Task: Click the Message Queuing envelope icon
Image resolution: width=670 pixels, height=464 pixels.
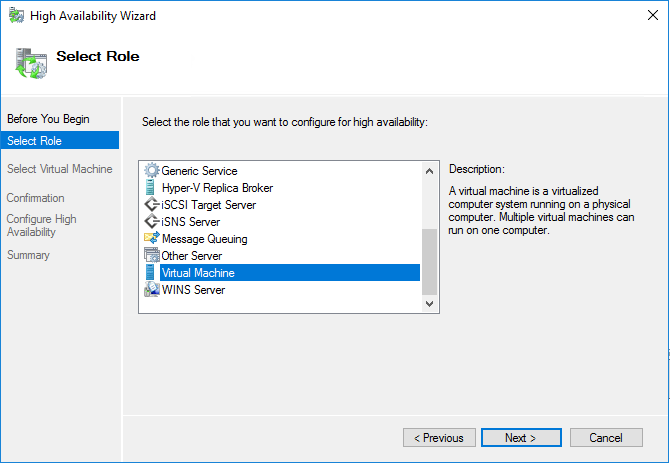Action: click(x=152, y=239)
